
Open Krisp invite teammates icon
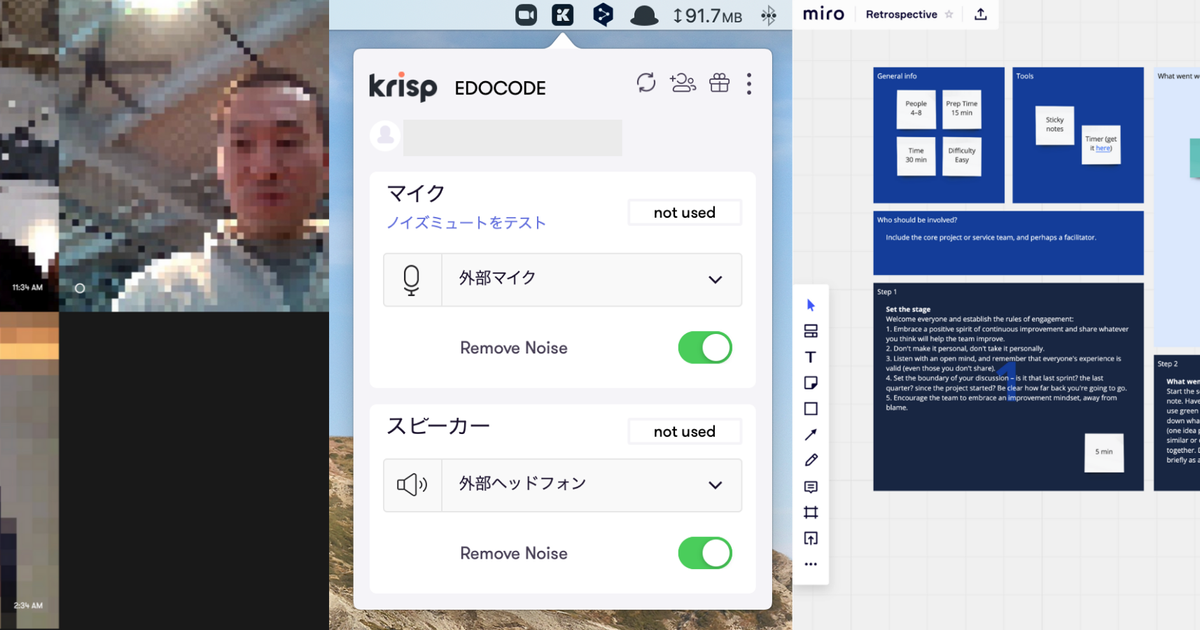pyautogui.click(x=683, y=83)
